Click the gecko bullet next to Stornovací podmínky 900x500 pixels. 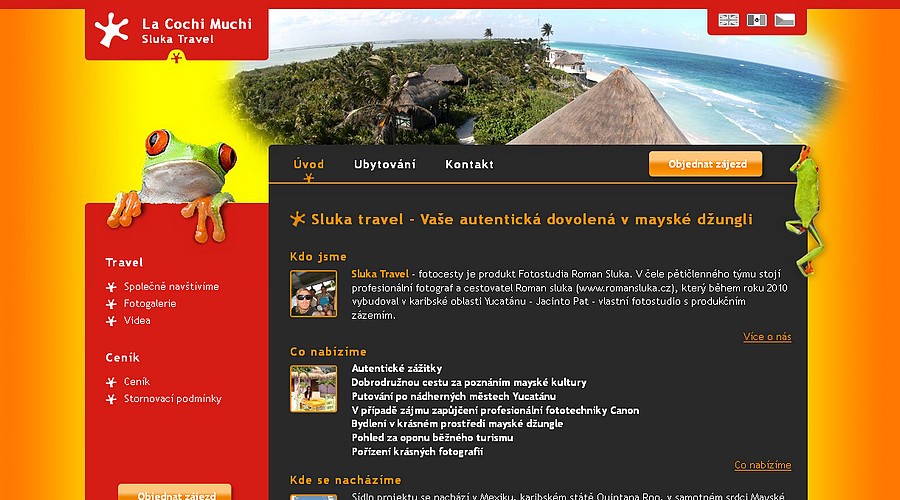(111, 400)
